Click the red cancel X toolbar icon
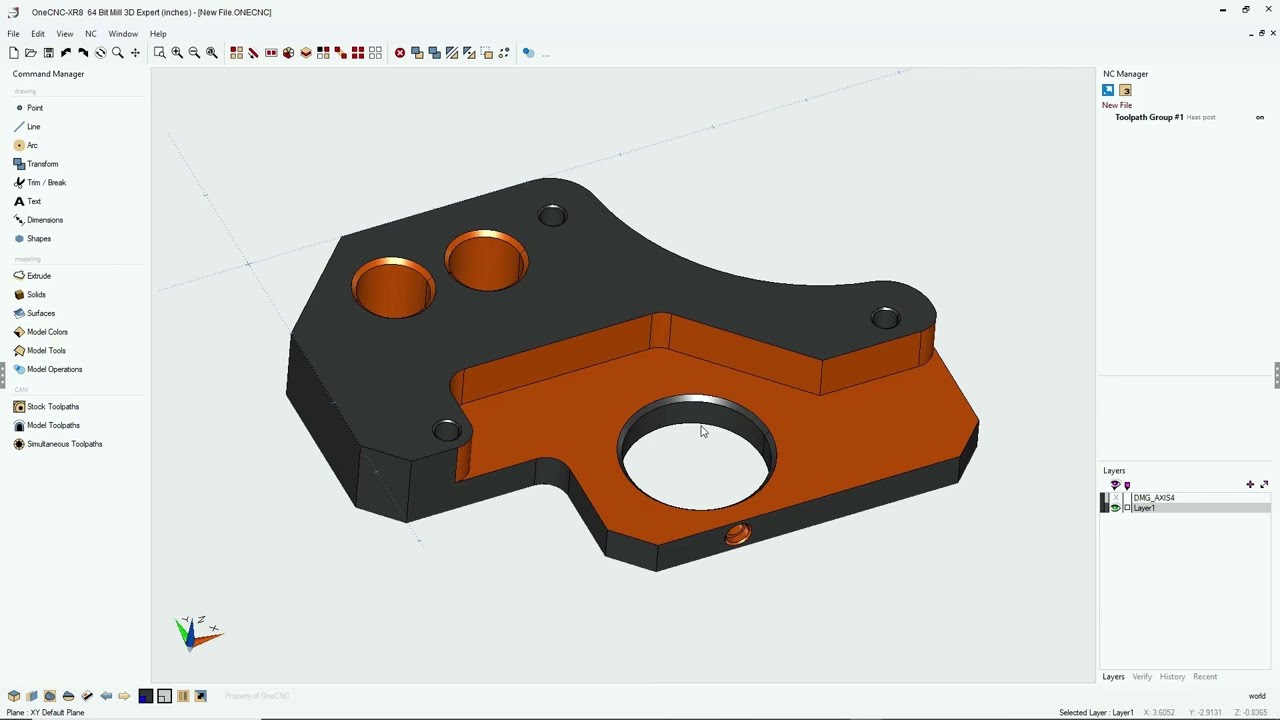Screen dimensions: 1280x720 (x=400, y=53)
